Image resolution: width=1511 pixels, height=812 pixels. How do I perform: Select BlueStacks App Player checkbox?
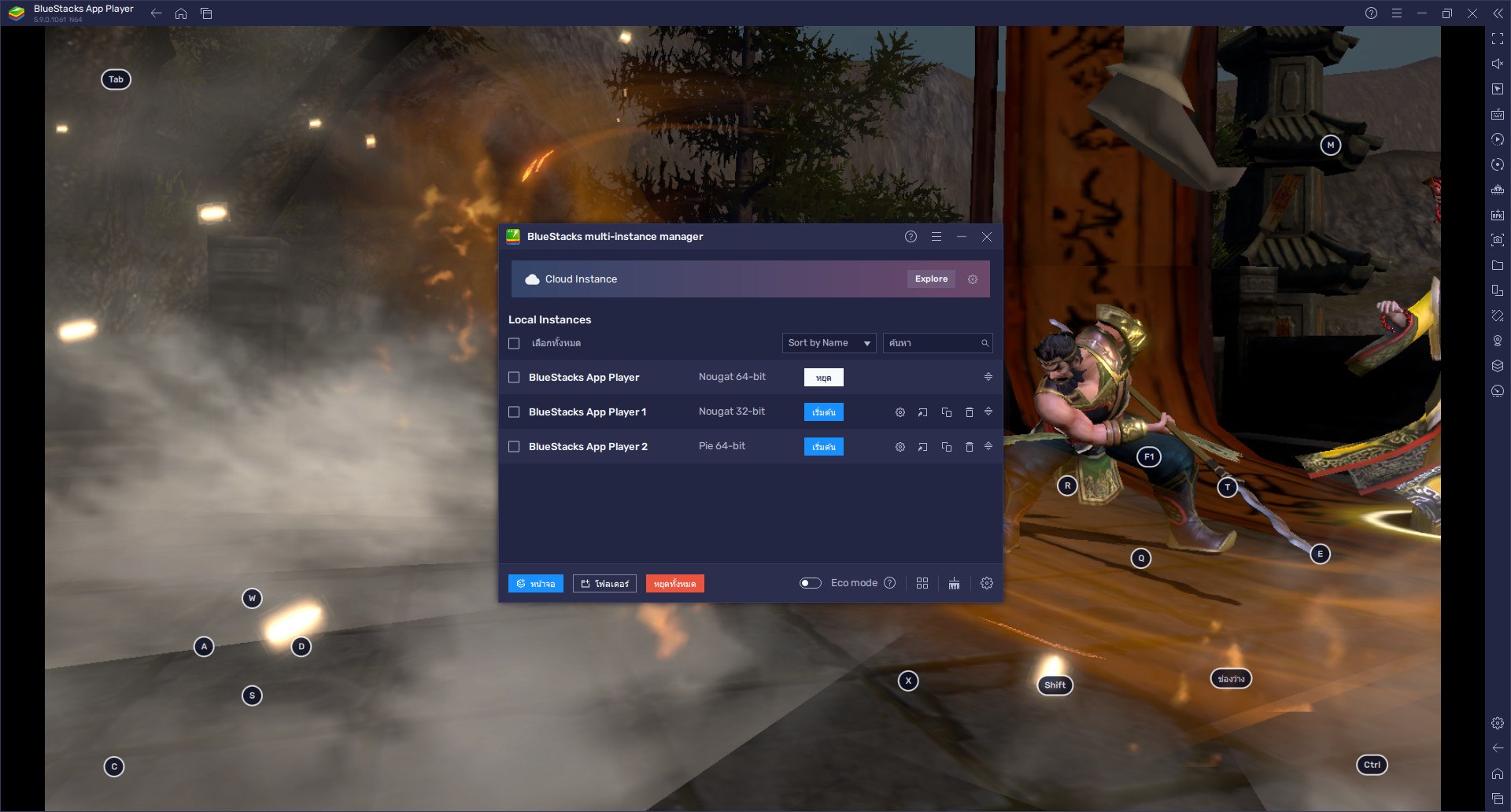(x=514, y=378)
